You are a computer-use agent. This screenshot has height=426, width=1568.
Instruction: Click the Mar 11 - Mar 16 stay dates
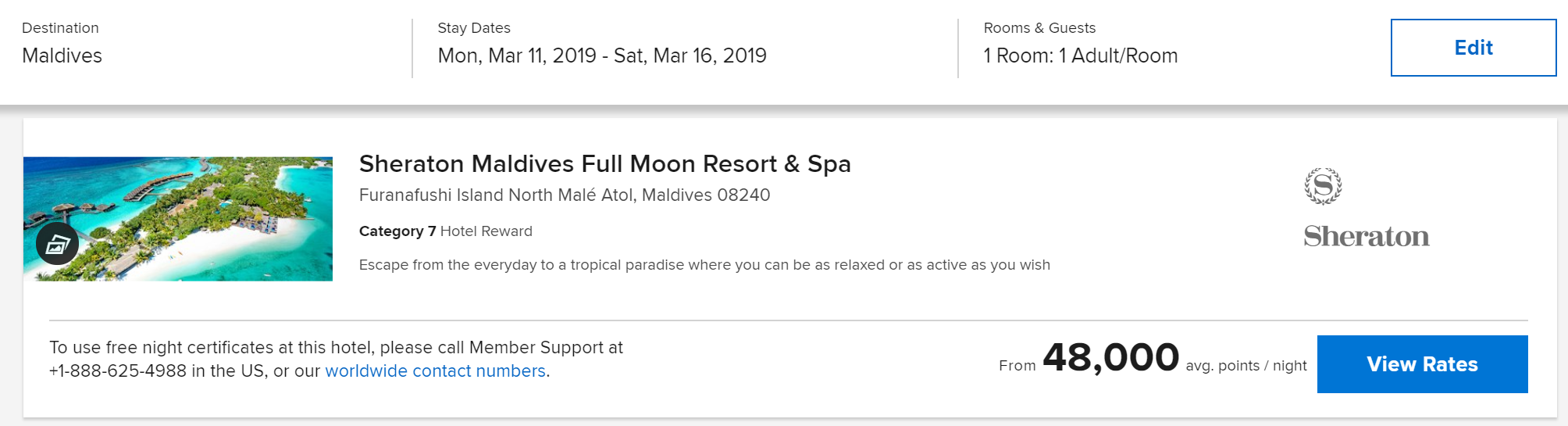pos(601,55)
